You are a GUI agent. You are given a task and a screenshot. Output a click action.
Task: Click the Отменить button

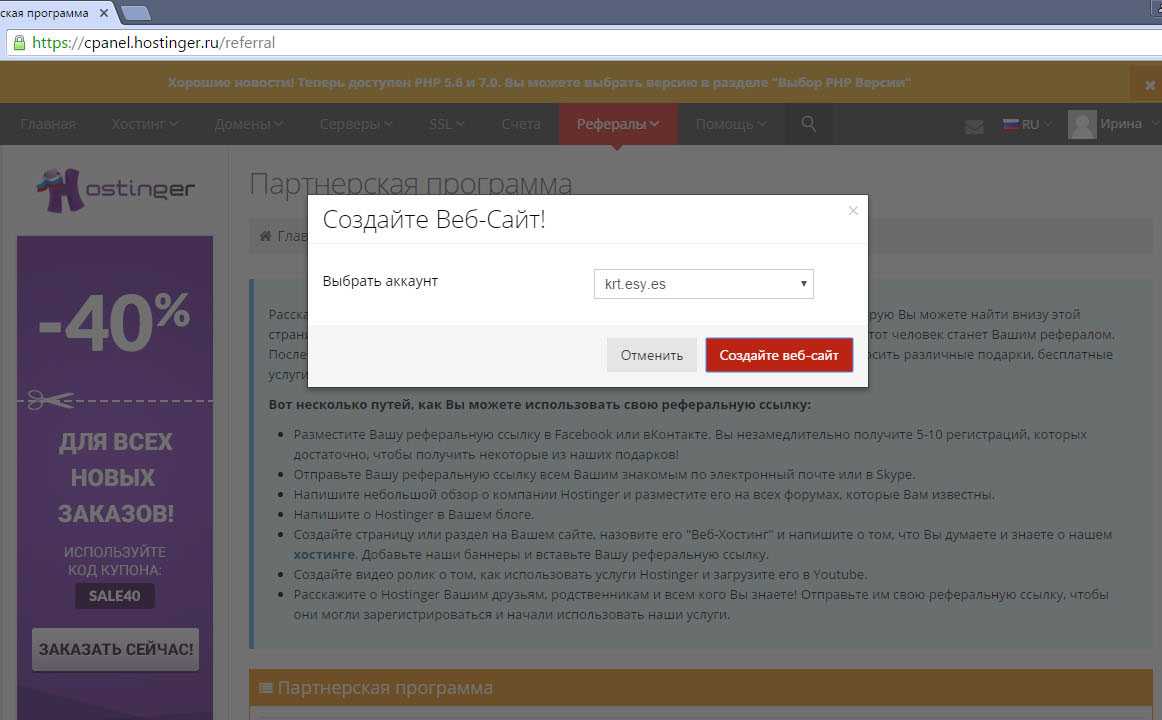pyautogui.click(x=651, y=355)
